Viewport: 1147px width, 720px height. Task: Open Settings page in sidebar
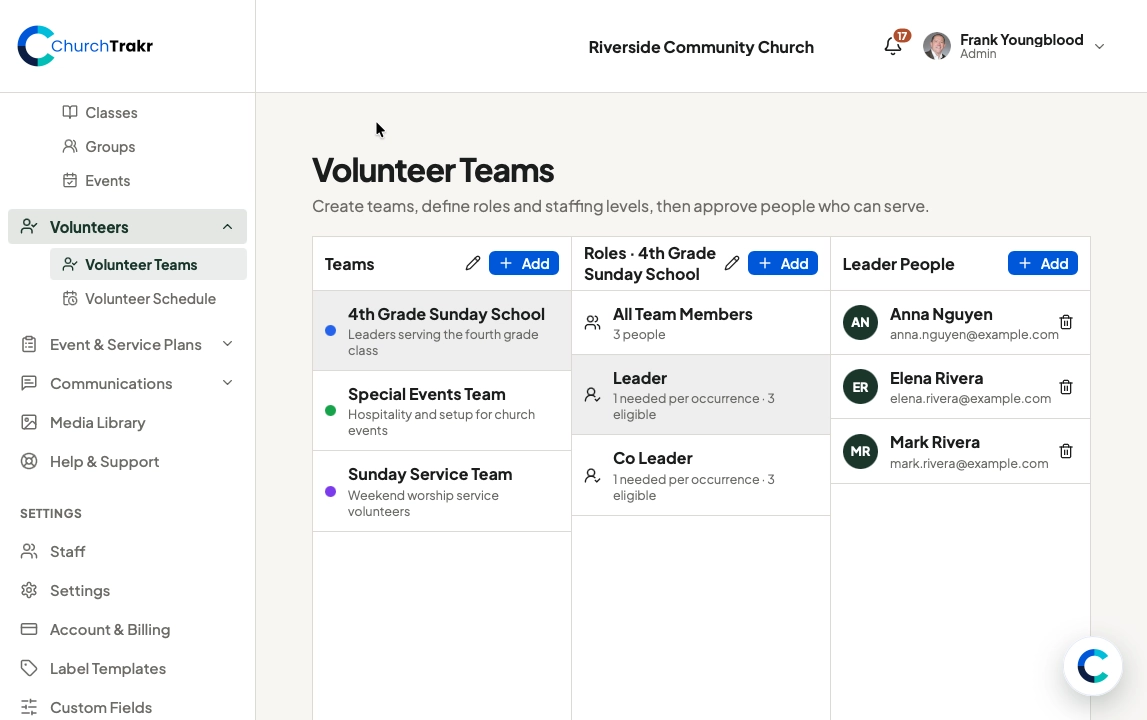80,590
